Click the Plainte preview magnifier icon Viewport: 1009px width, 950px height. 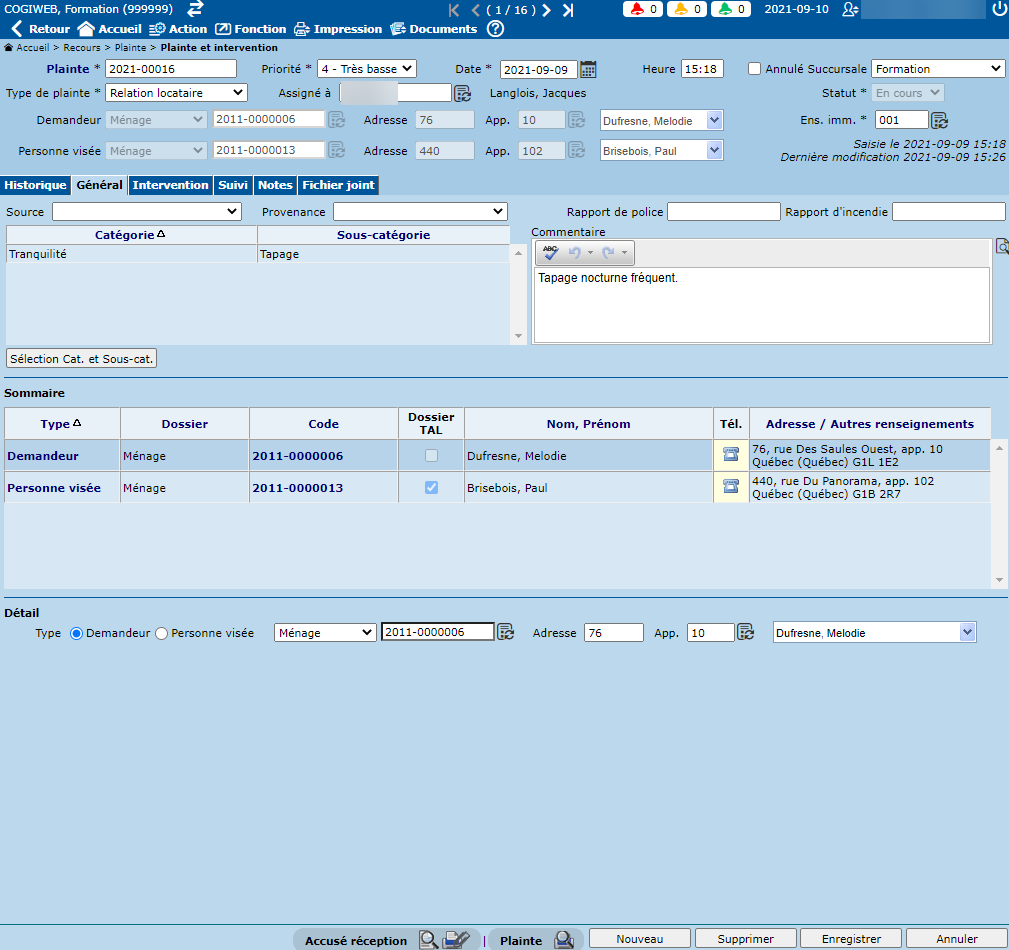(x=564, y=940)
